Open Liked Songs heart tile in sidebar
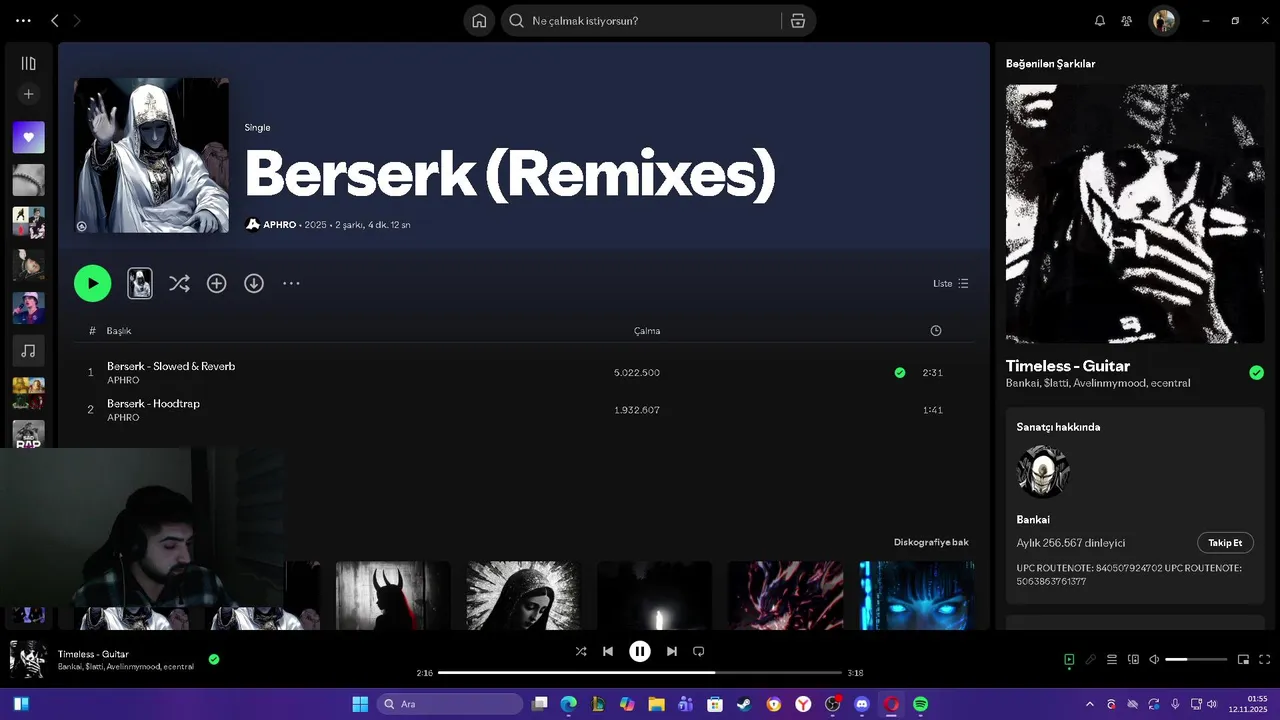This screenshot has height=720, width=1280. (28, 137)
